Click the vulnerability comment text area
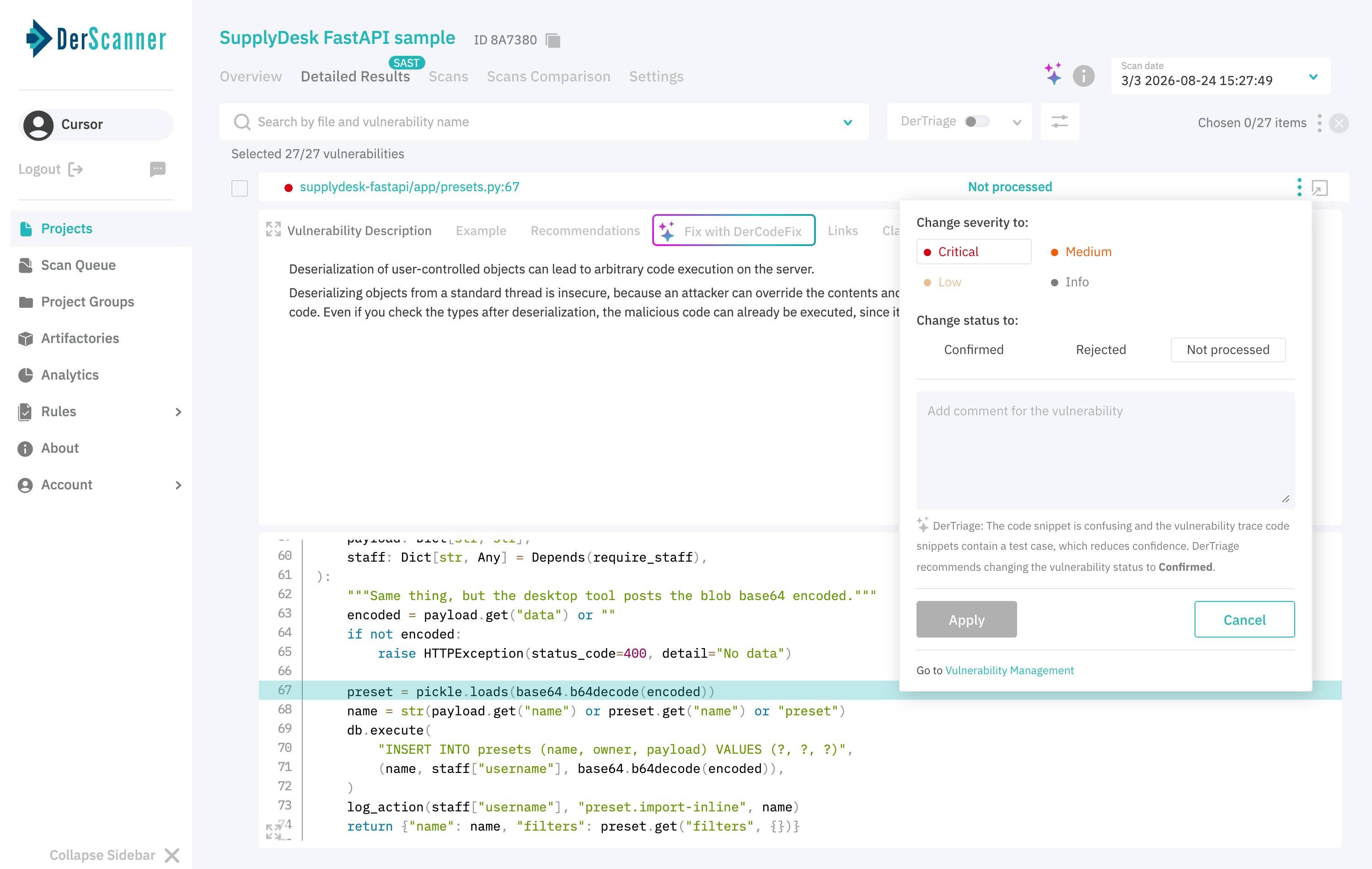1372x869 pixels. coord(1105,450)
